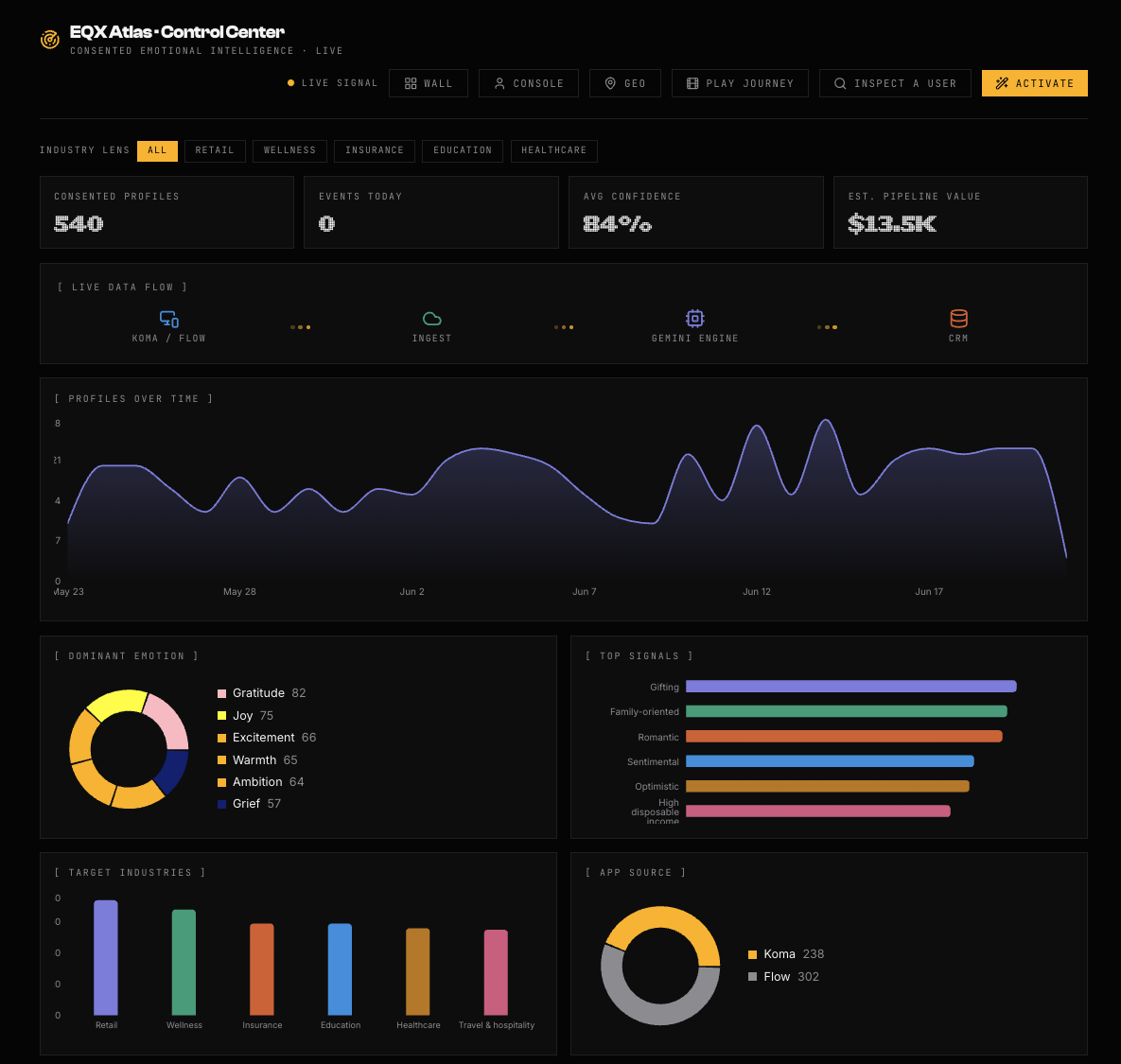
Task: Click the Events Today card
Action: [x=431, y=212]
